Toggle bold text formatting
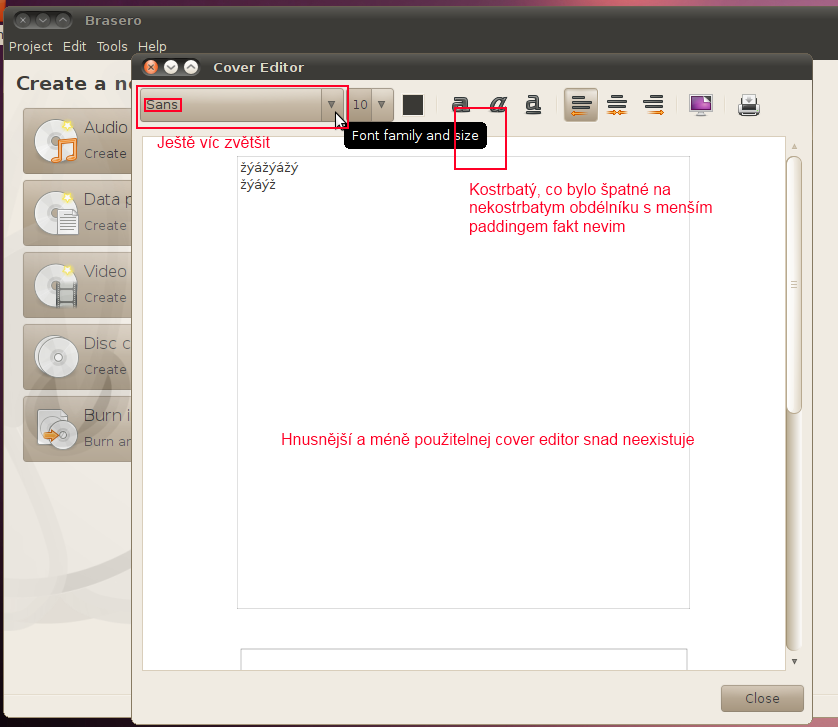838x727 pixels. tap(460, 104)
